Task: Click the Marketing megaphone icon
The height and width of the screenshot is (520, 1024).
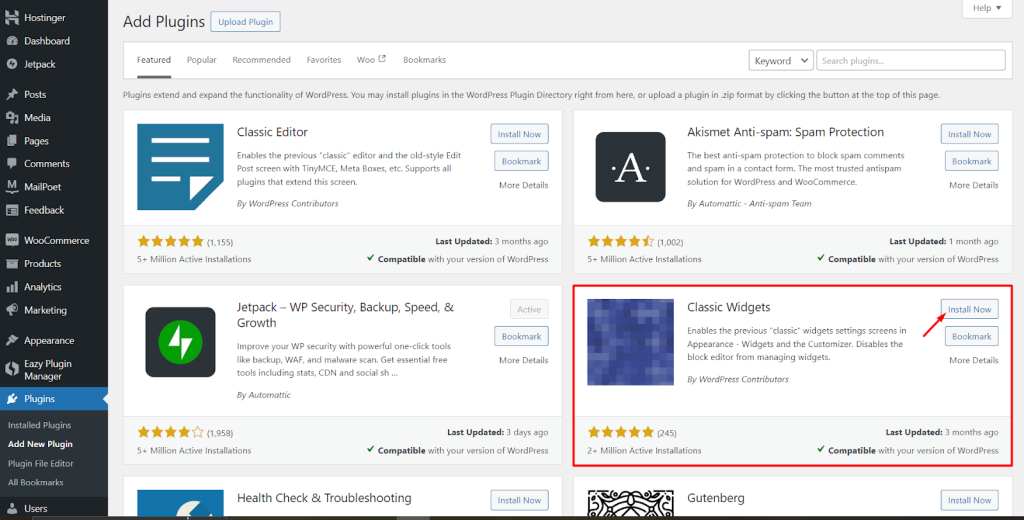Action: click(12, 310)
